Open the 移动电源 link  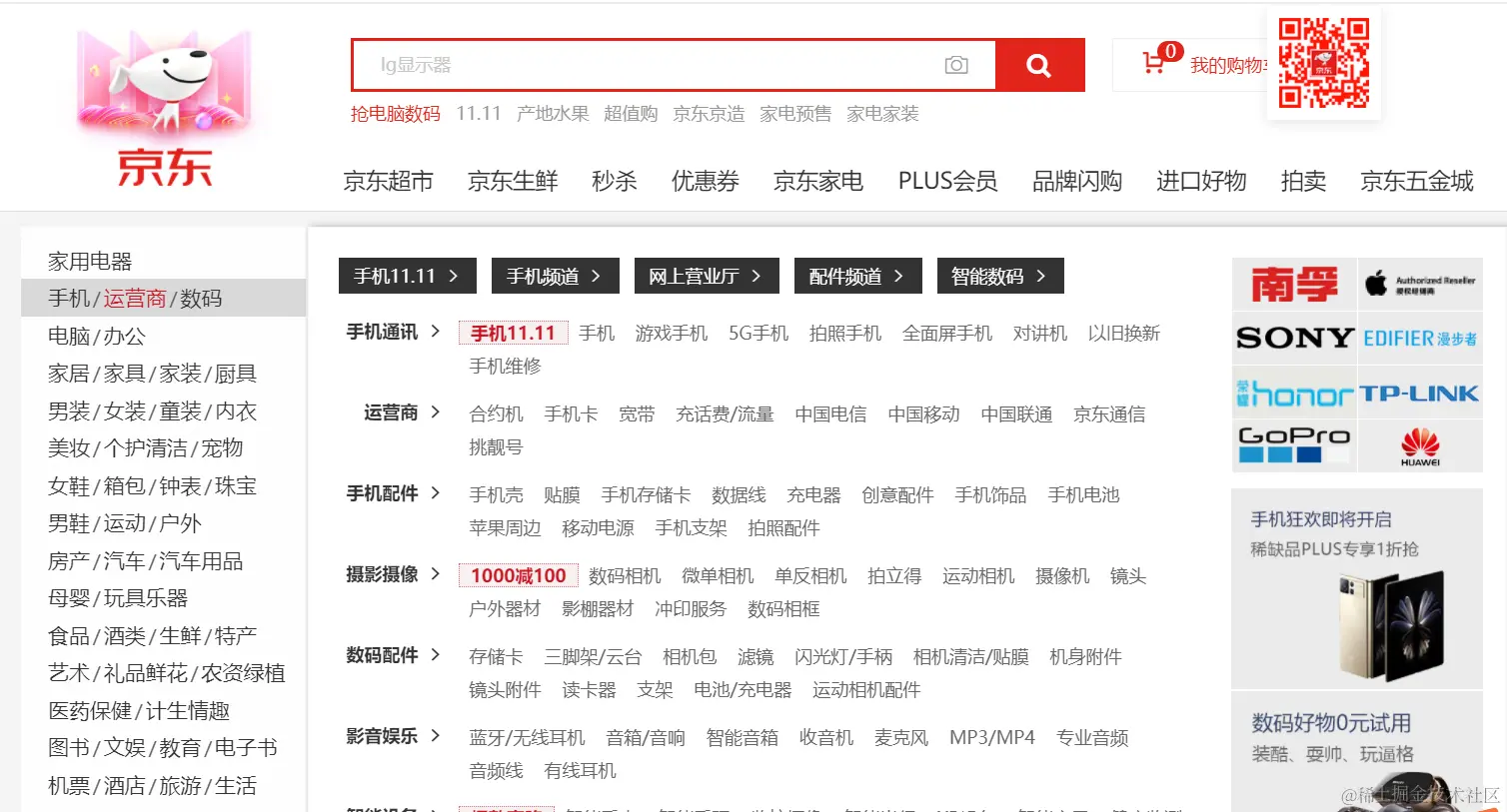pos(598,527)
